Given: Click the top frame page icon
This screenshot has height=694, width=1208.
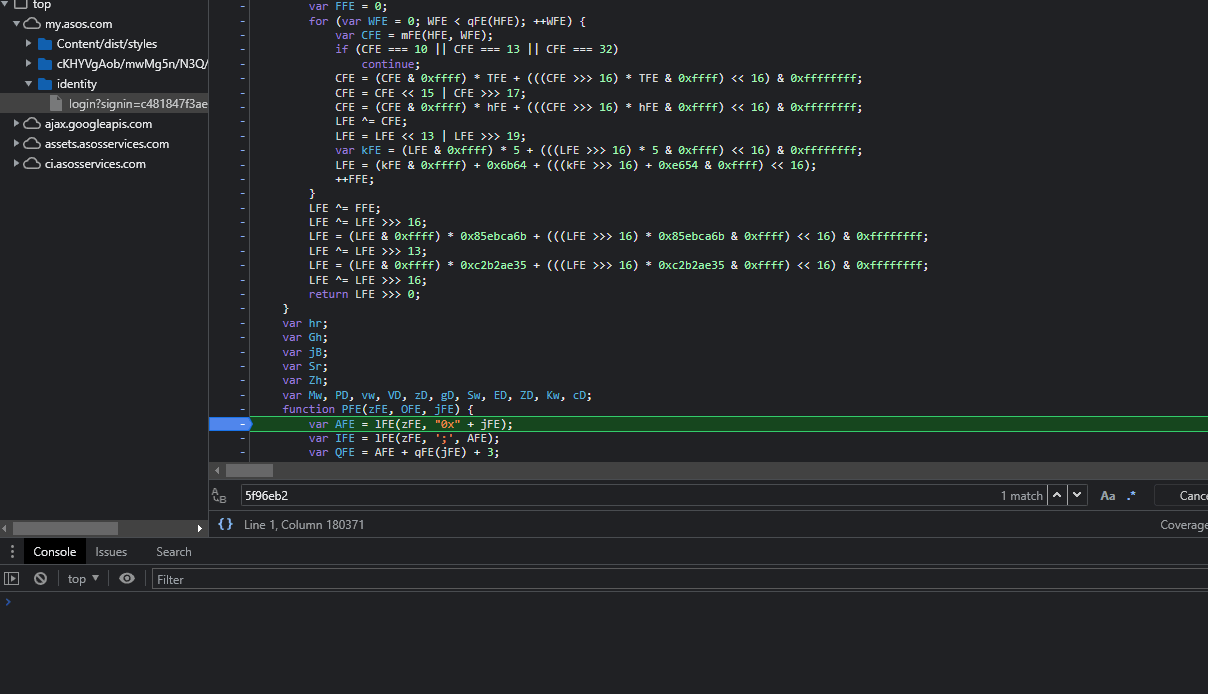Looking at the screenshot, I should click(x=21, y=5).
